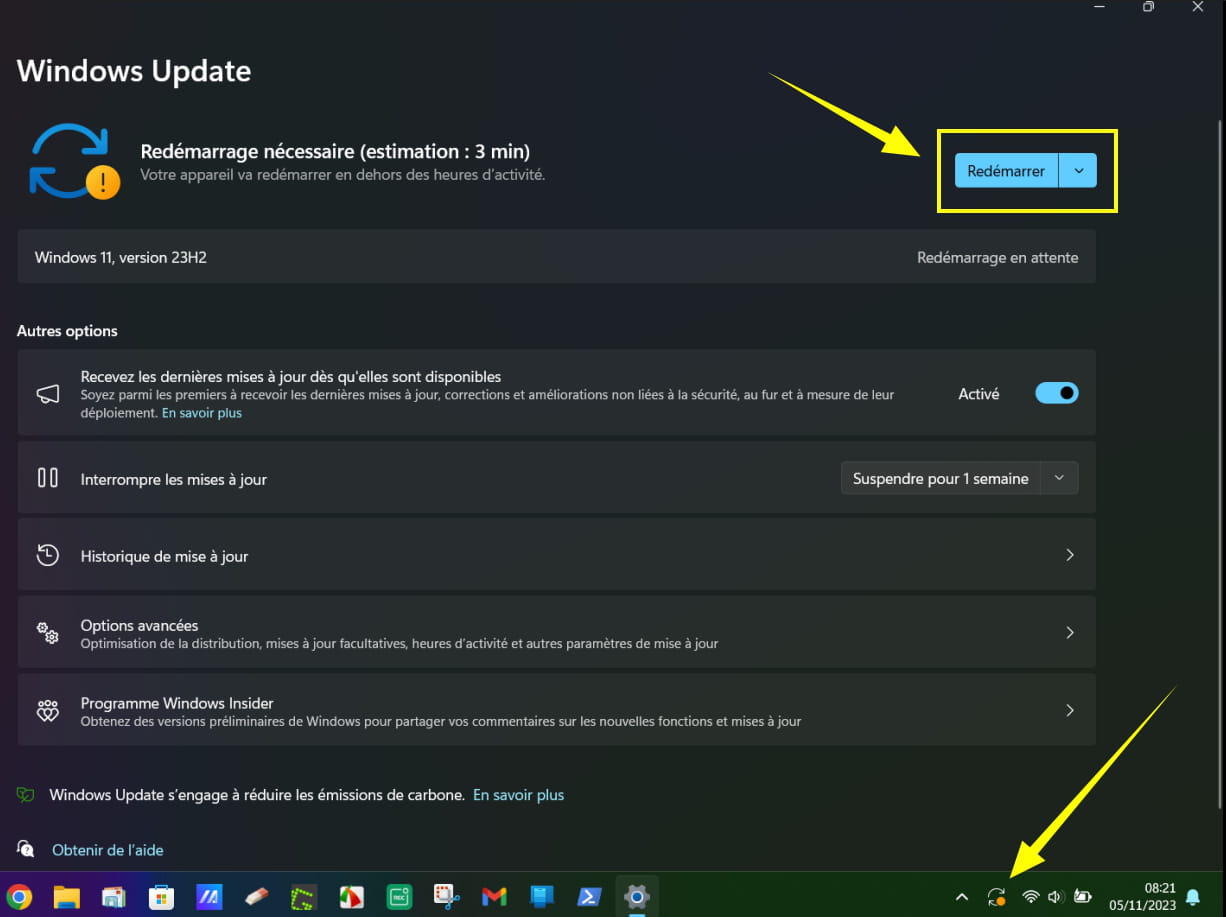Open the Wi-Fi network tray icon
This screenshot has height=917, width=1226.
tap(1031, 897)
